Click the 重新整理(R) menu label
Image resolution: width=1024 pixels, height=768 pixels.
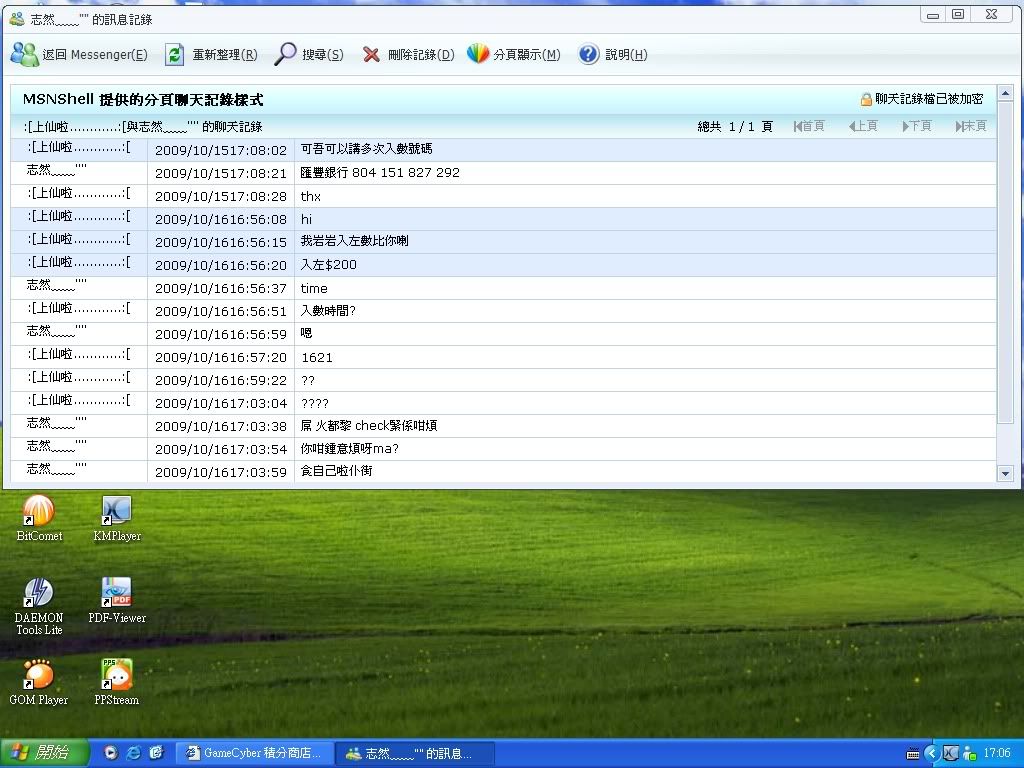click(225, 55)
